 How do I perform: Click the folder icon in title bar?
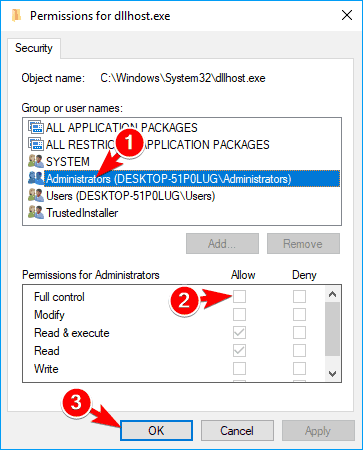(16, 15)
